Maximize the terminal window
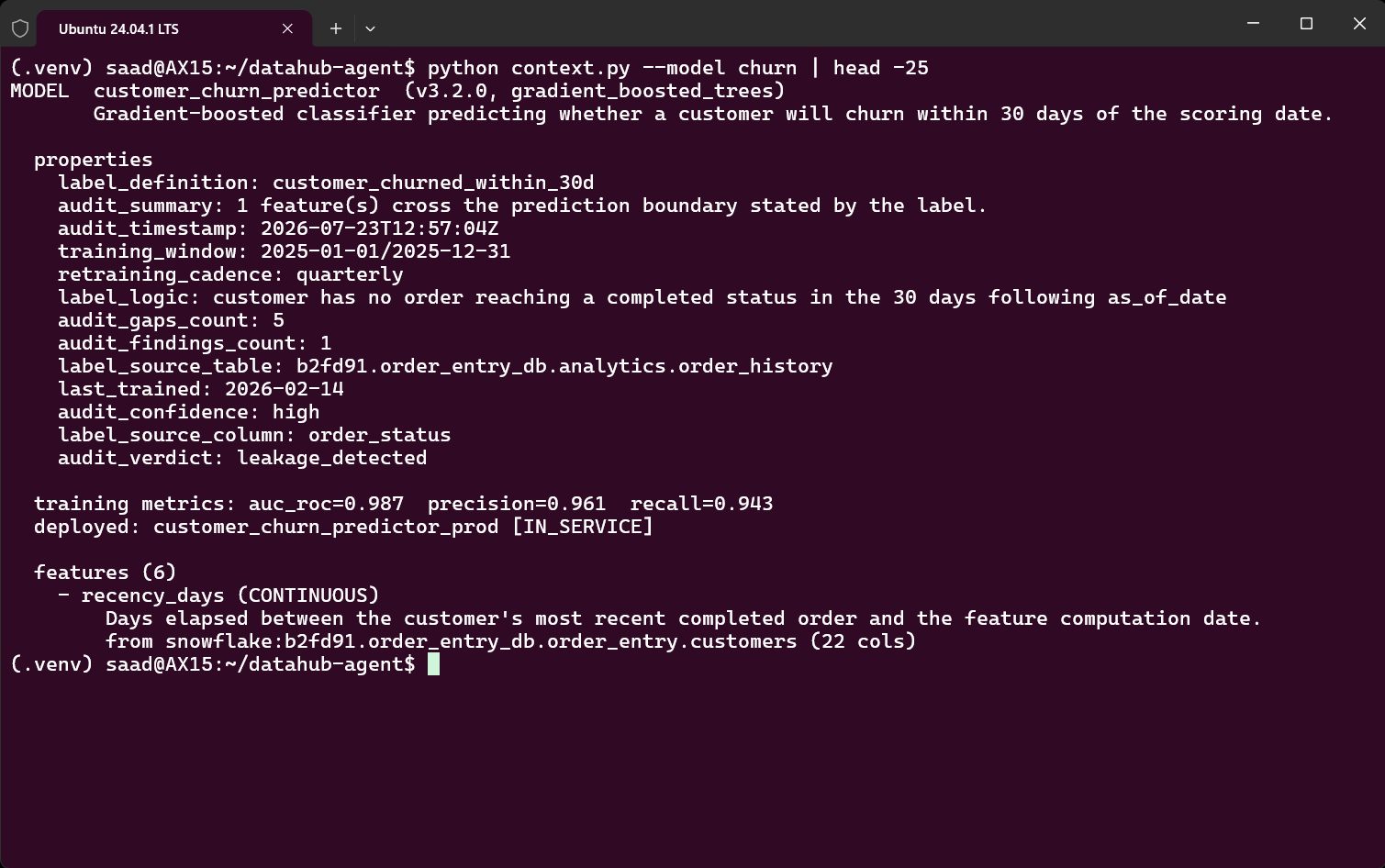Viewport: 1385px width, 868px height. [1306, 24]
